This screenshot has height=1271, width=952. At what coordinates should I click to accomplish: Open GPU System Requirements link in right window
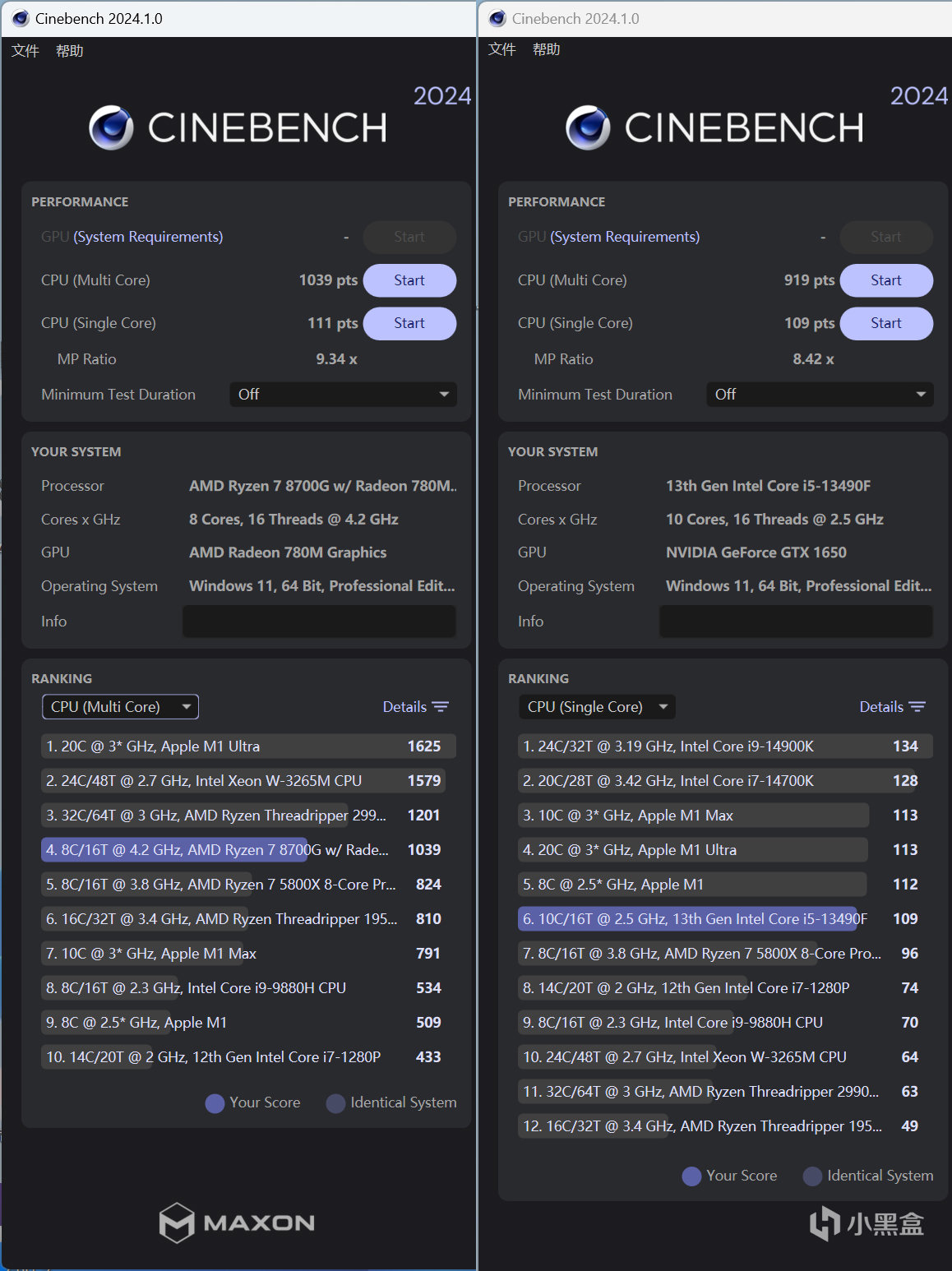click(625, 237)
